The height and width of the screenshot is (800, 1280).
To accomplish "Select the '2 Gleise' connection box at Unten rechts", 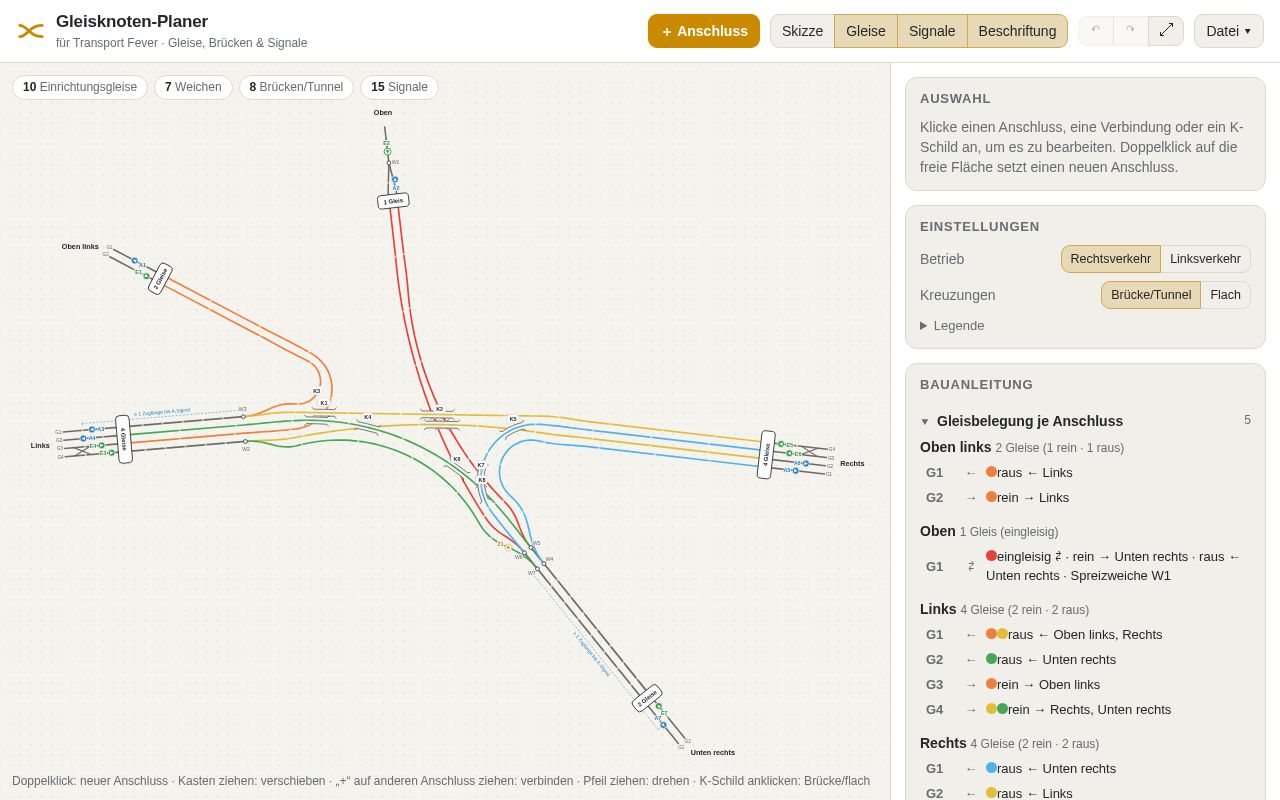I will [647, 698].
